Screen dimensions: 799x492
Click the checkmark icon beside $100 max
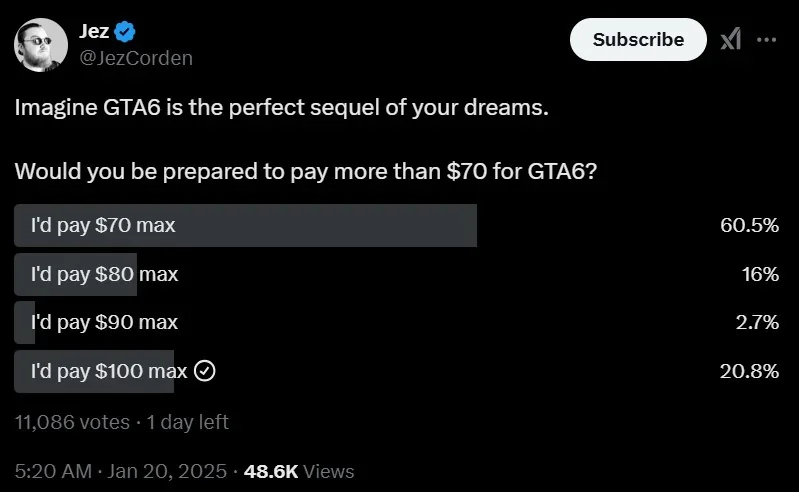pos(205,371)
